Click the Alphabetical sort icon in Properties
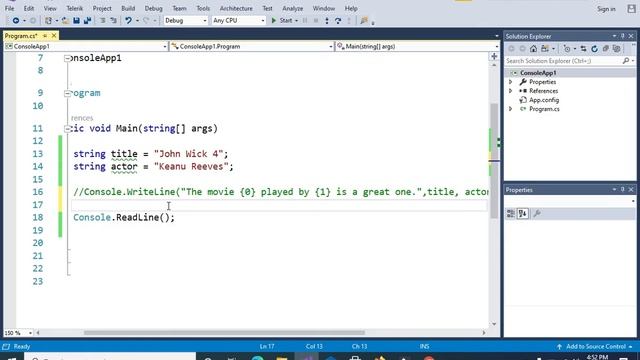640x360 pixels. tap(522, 213)
